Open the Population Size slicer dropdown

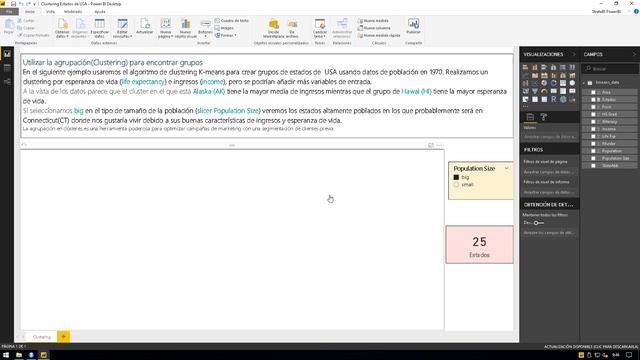click(507, 168)
